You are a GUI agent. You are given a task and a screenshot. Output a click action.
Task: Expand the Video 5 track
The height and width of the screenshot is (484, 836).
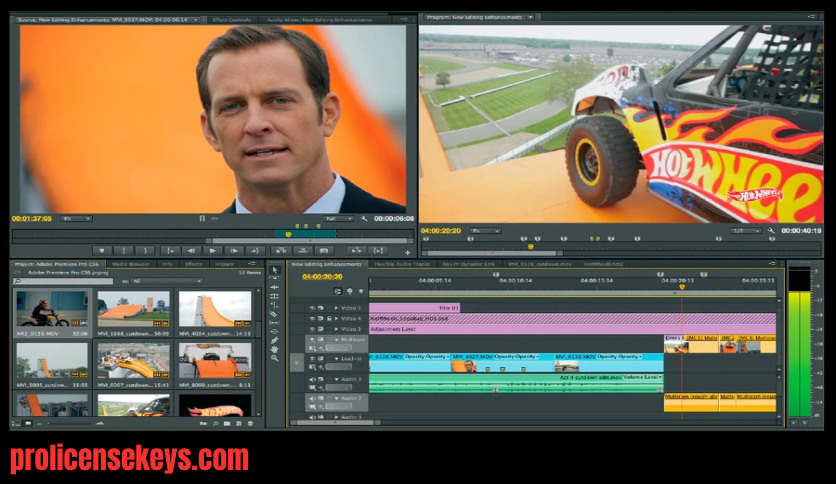click(336, 308)
